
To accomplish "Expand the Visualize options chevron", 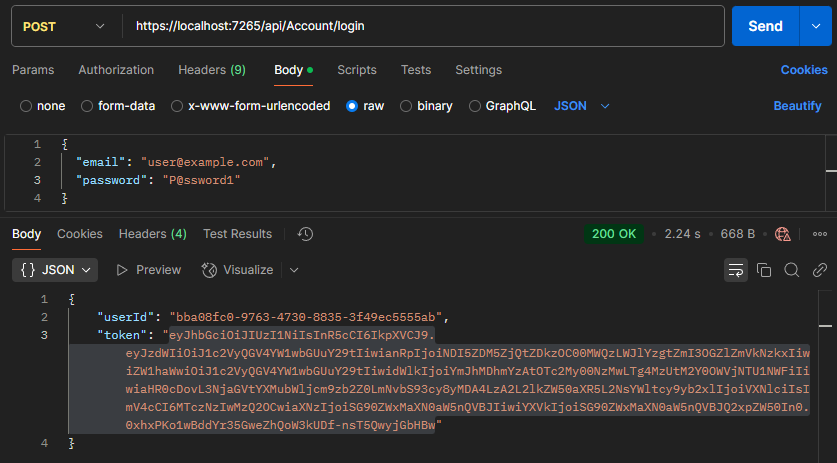I will [294, 270].
